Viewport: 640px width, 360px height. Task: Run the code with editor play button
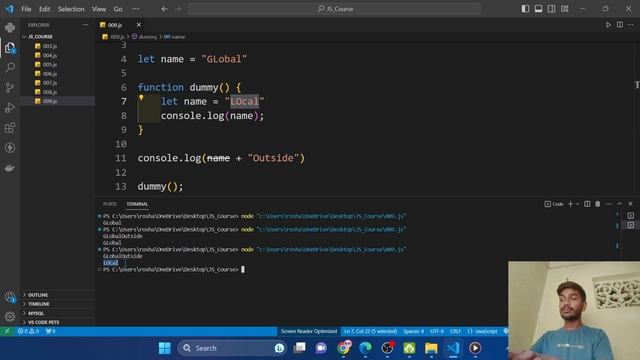point(608,25)
